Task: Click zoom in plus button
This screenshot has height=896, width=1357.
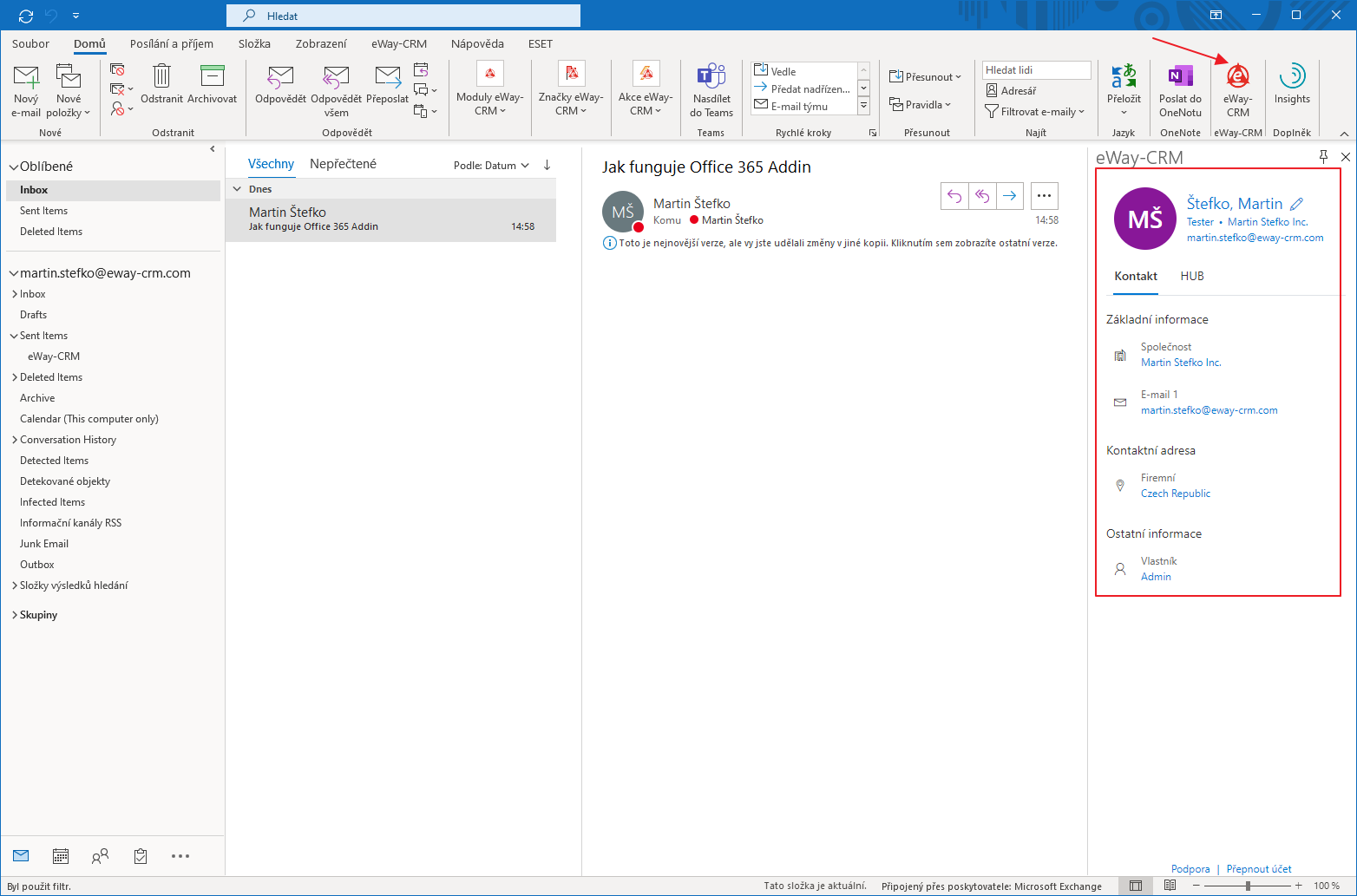Action: 1298,886
